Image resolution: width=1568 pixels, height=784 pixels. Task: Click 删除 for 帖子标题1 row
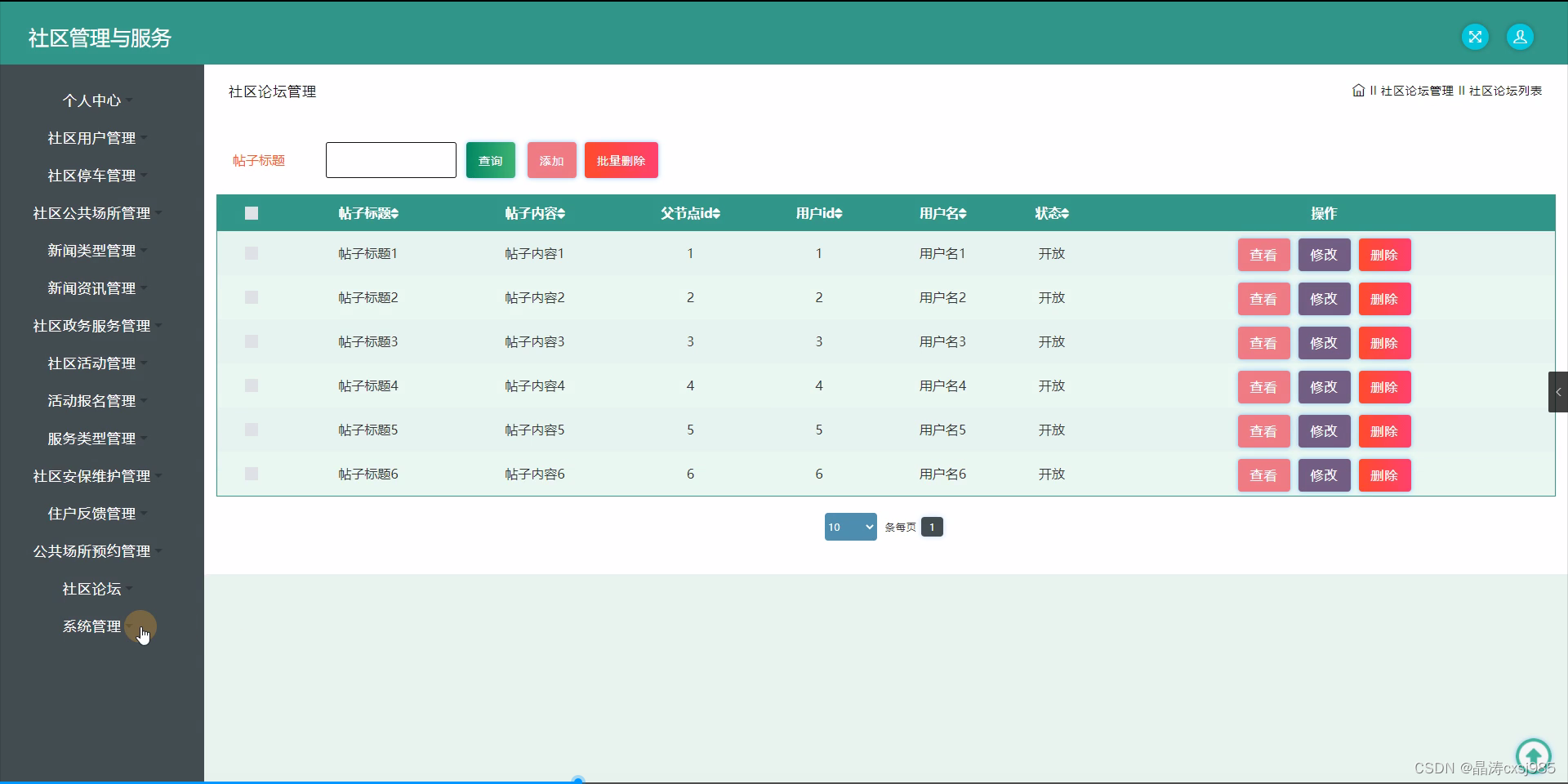tap(1384, 255)
